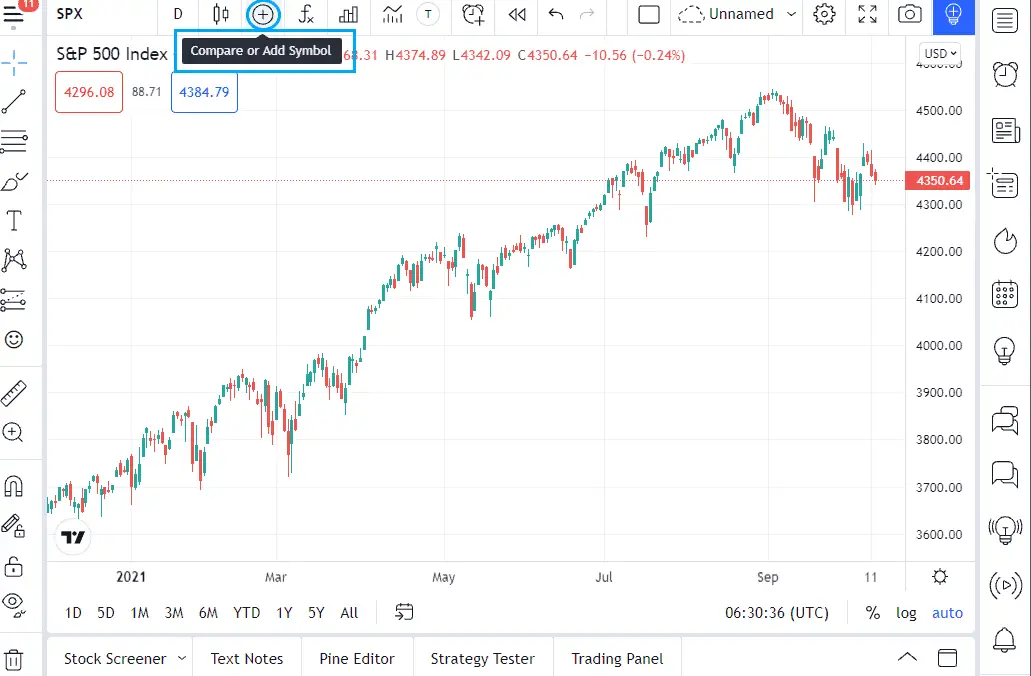The image size is (1031, 676).
Task: Open the Alerts clock in right sidebar
Action: 1005,74
